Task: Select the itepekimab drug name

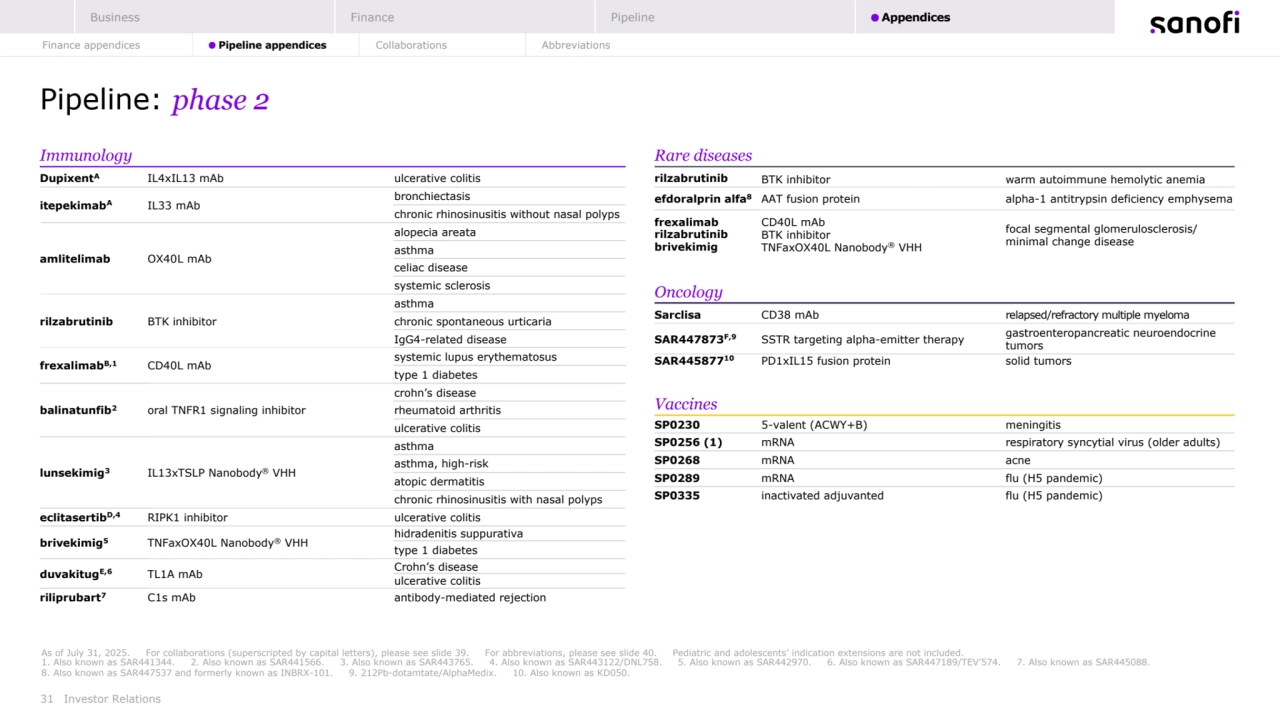Action: 76,205
